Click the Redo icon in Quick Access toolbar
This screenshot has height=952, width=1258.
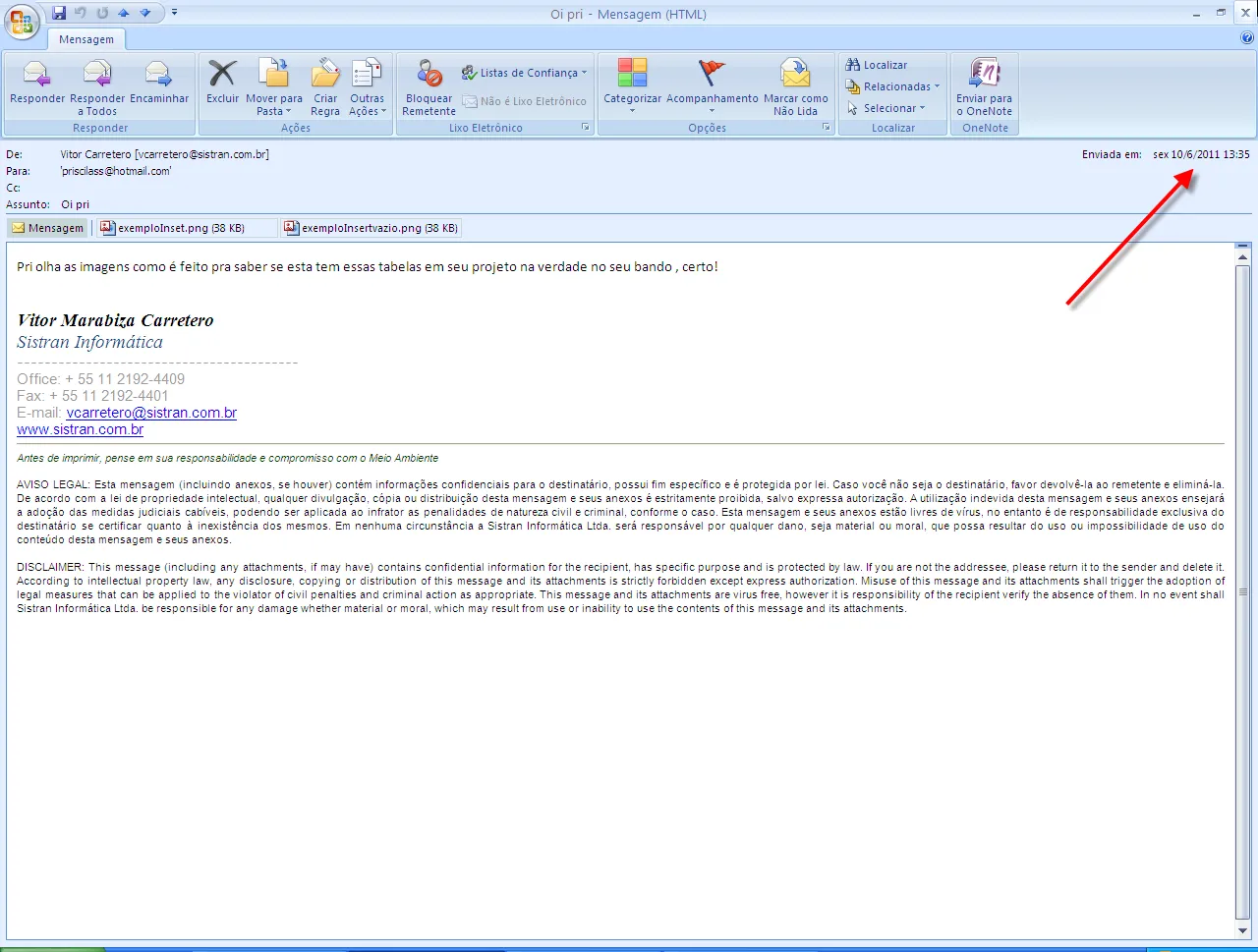point(102,13)
